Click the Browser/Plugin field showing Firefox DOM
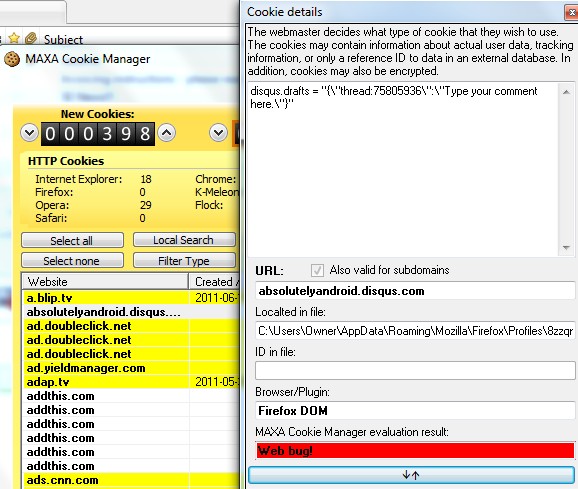Screen dimensions: 578x489 click(x=415, y=411)
